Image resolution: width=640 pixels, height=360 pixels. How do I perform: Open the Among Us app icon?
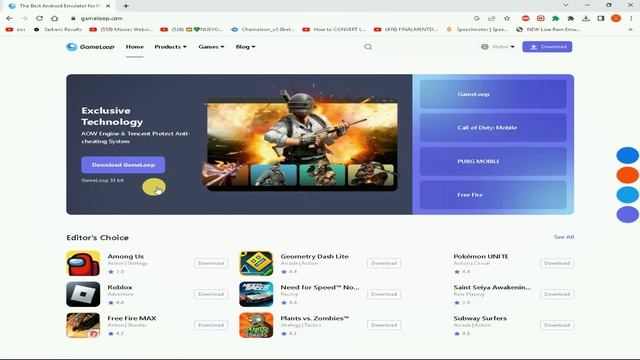[x=83, y=263]
